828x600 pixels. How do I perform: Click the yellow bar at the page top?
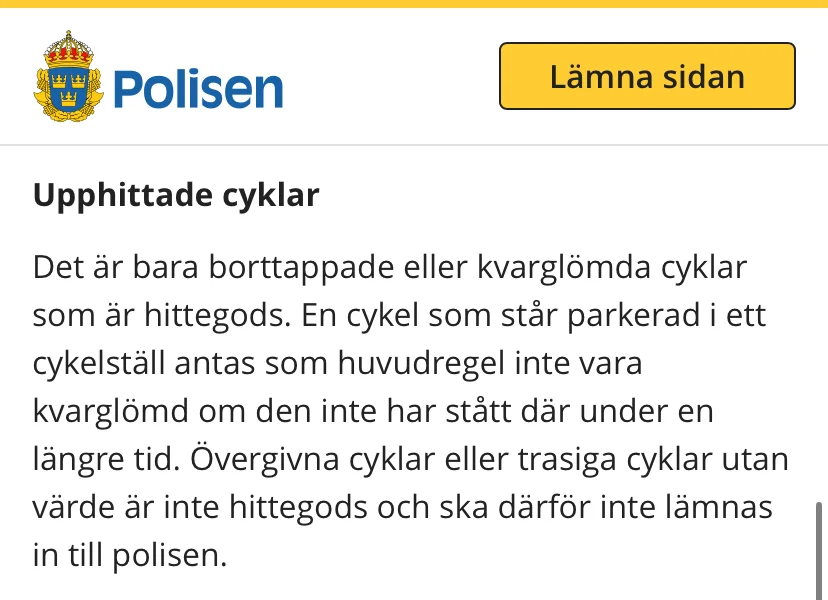(414, 4)
